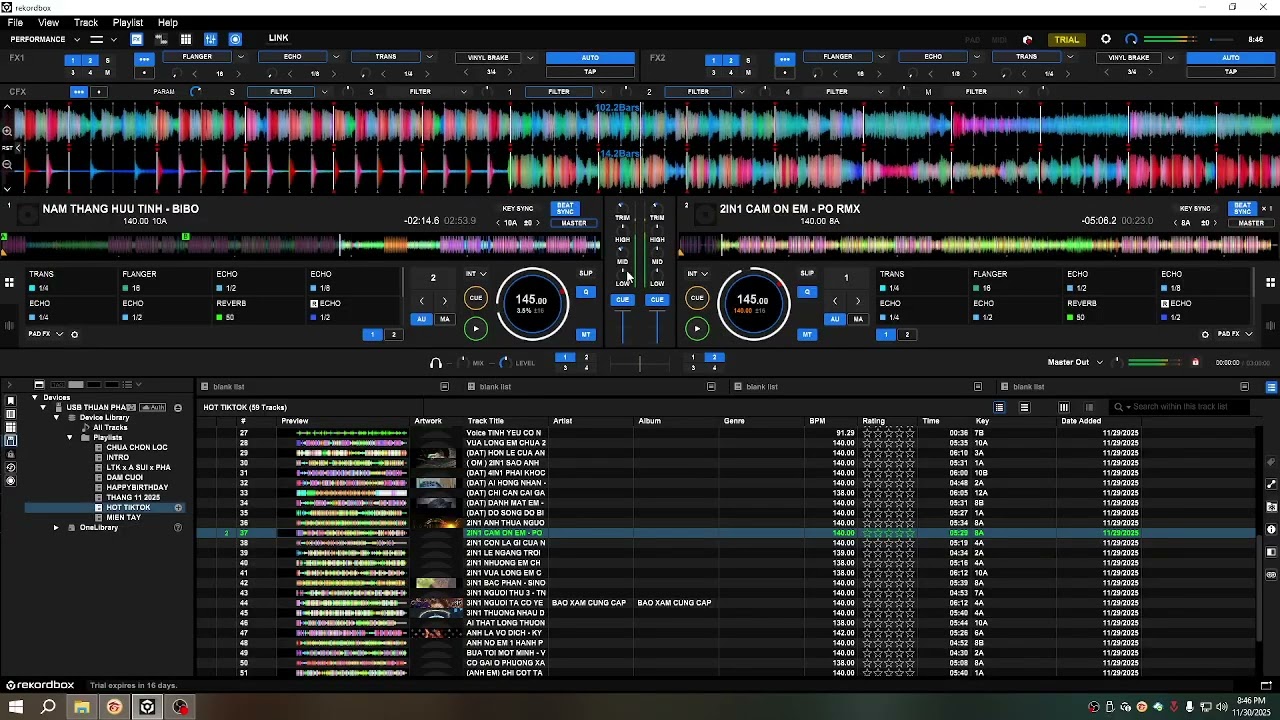Enable AU gain mode on deck 1
1280x720 pixels.
(x=421, y=319)
